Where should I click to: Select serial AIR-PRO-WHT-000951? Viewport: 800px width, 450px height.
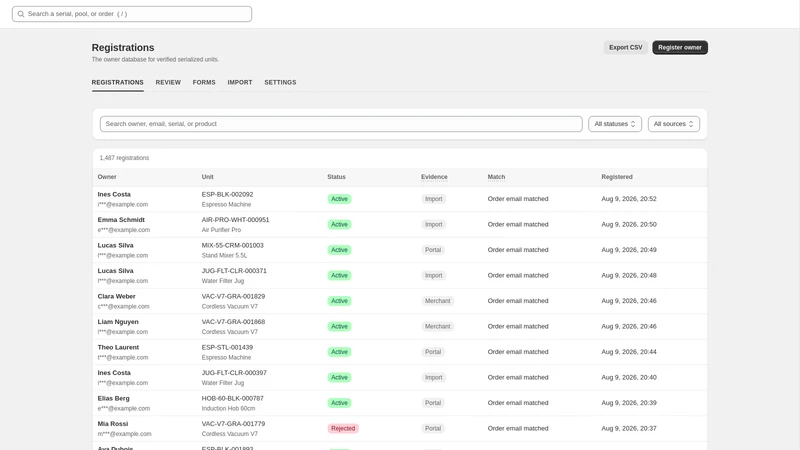(x=235, y=220)
